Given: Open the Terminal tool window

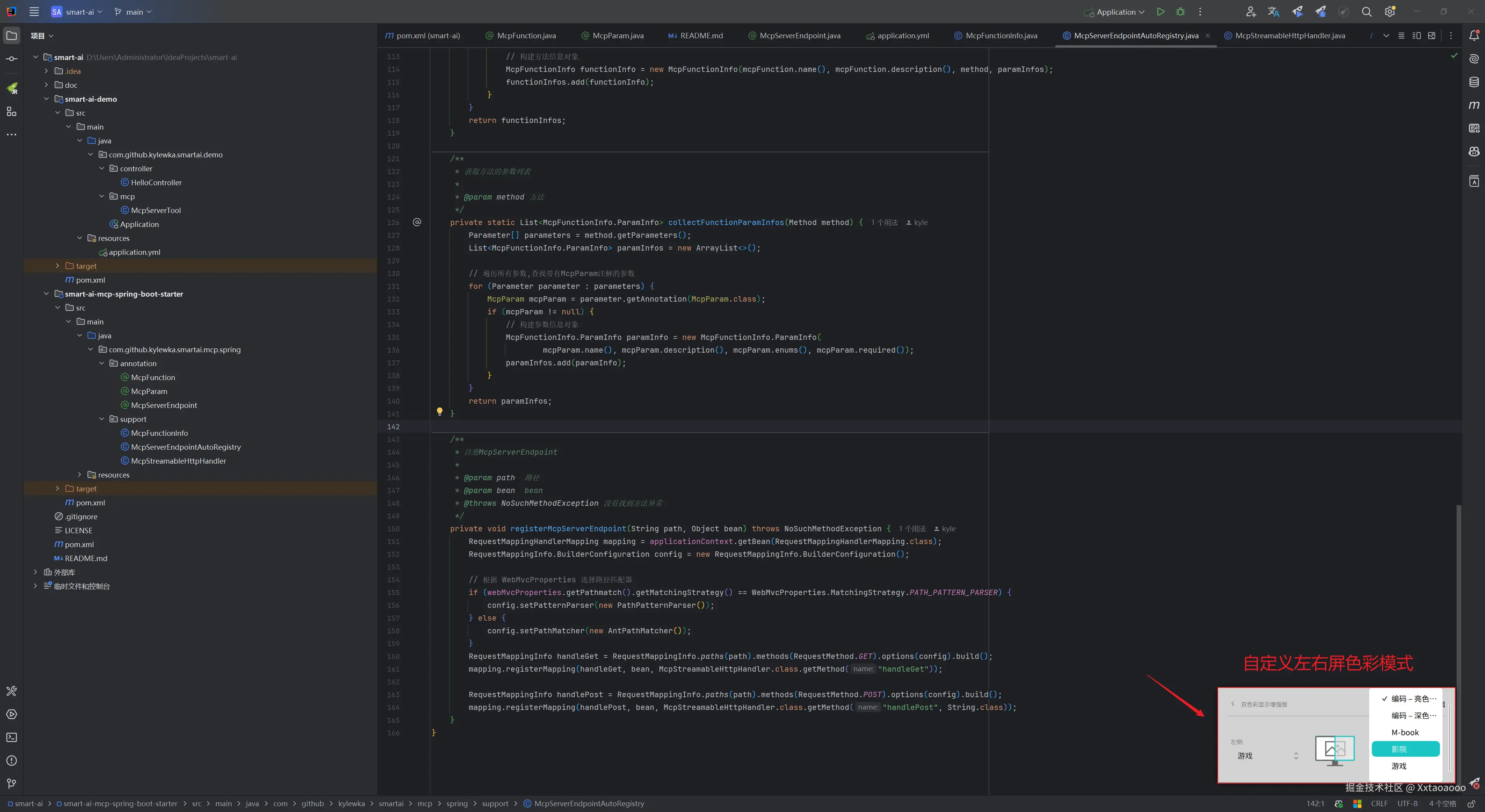Looking at the screenshot, I should tap(12, 737).
